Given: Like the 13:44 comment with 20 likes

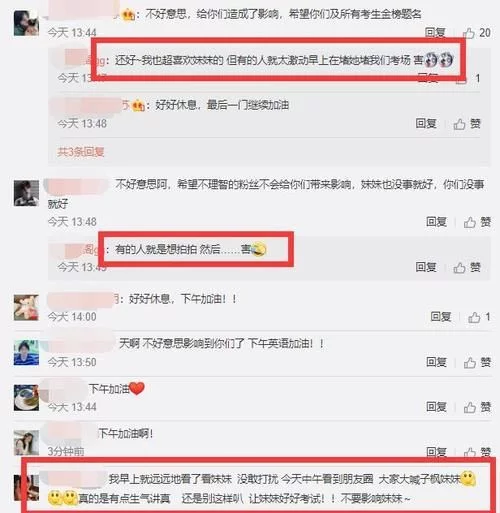Looking at the screenshot, I should pos(477,33).
